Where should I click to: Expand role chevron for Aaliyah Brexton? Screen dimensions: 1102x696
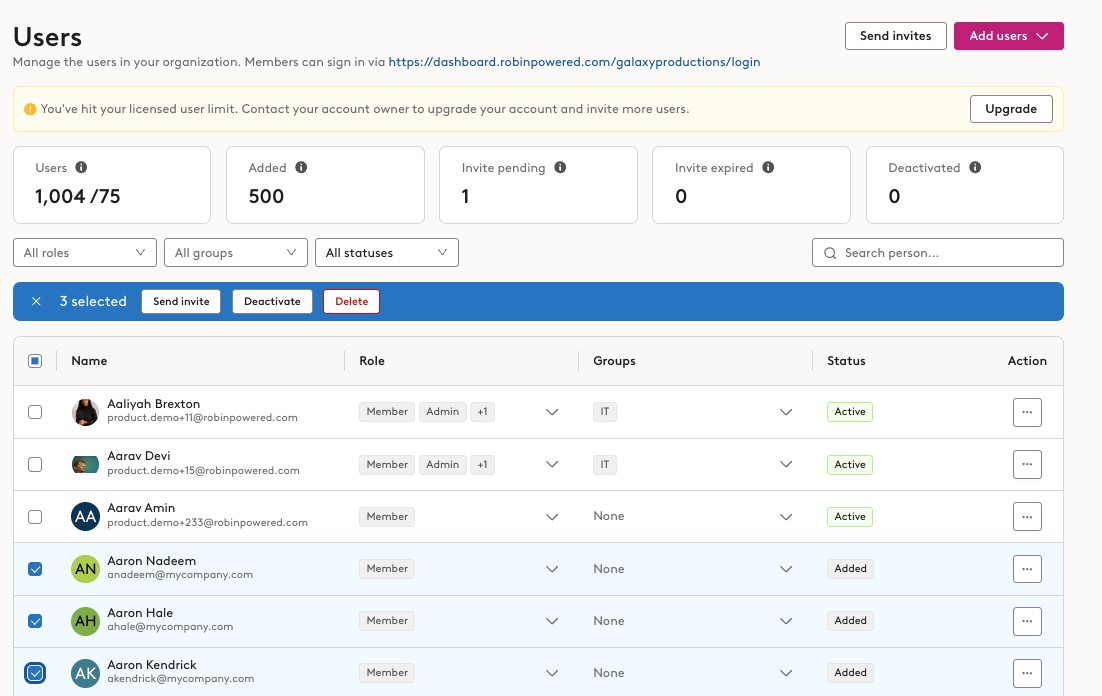point(552,412)
